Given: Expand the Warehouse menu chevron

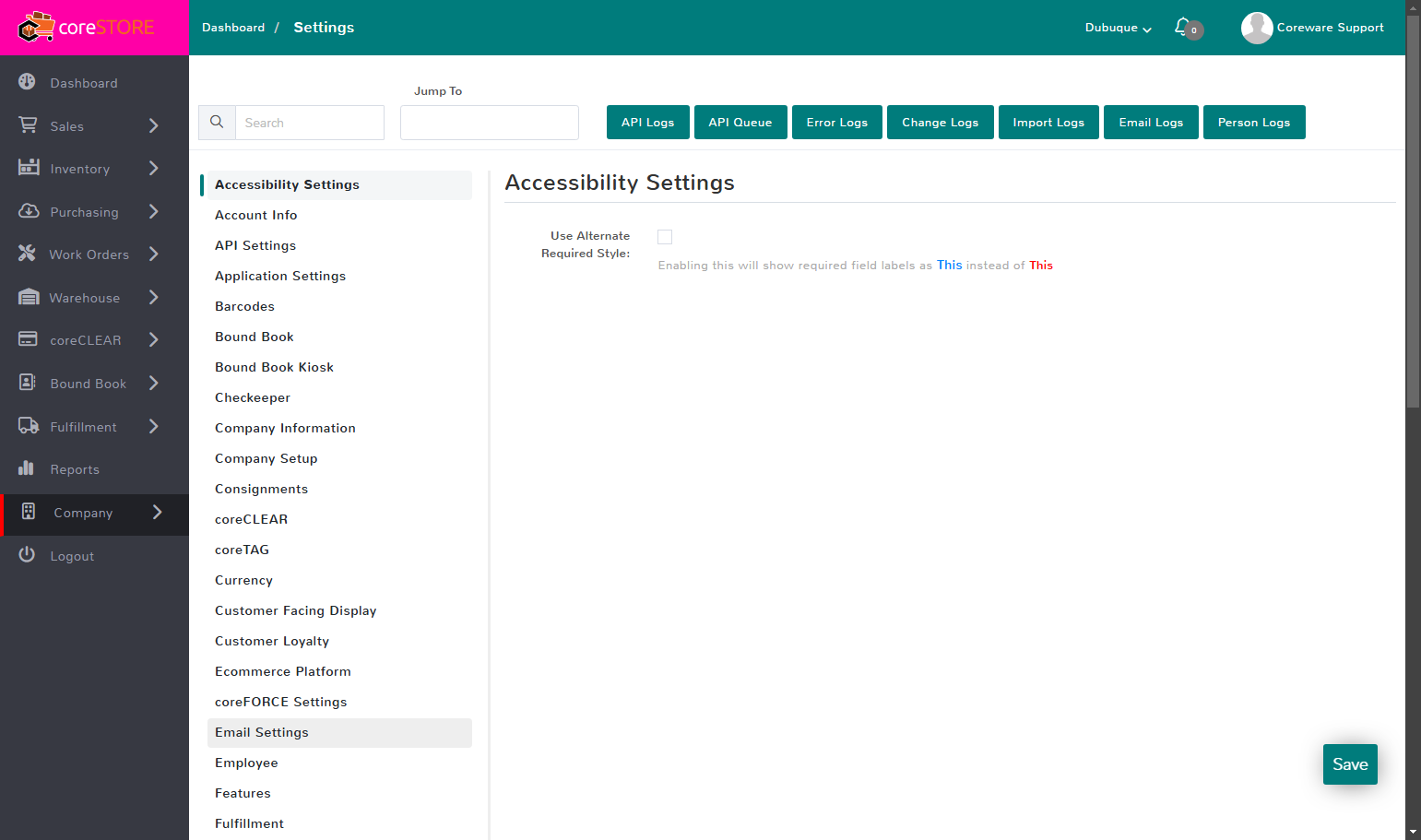Looking at the screenshot, I should click(x=154, y=297).
